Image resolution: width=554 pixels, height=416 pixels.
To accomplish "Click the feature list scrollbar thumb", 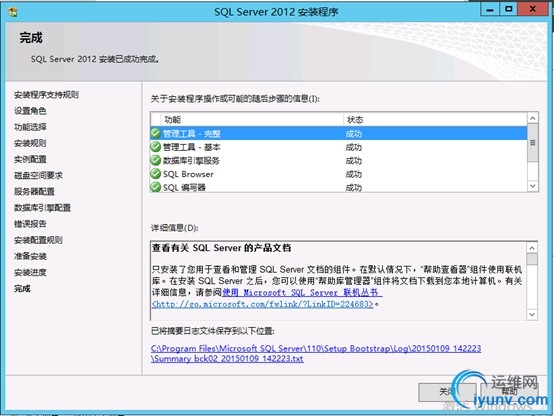I will 533,143.
